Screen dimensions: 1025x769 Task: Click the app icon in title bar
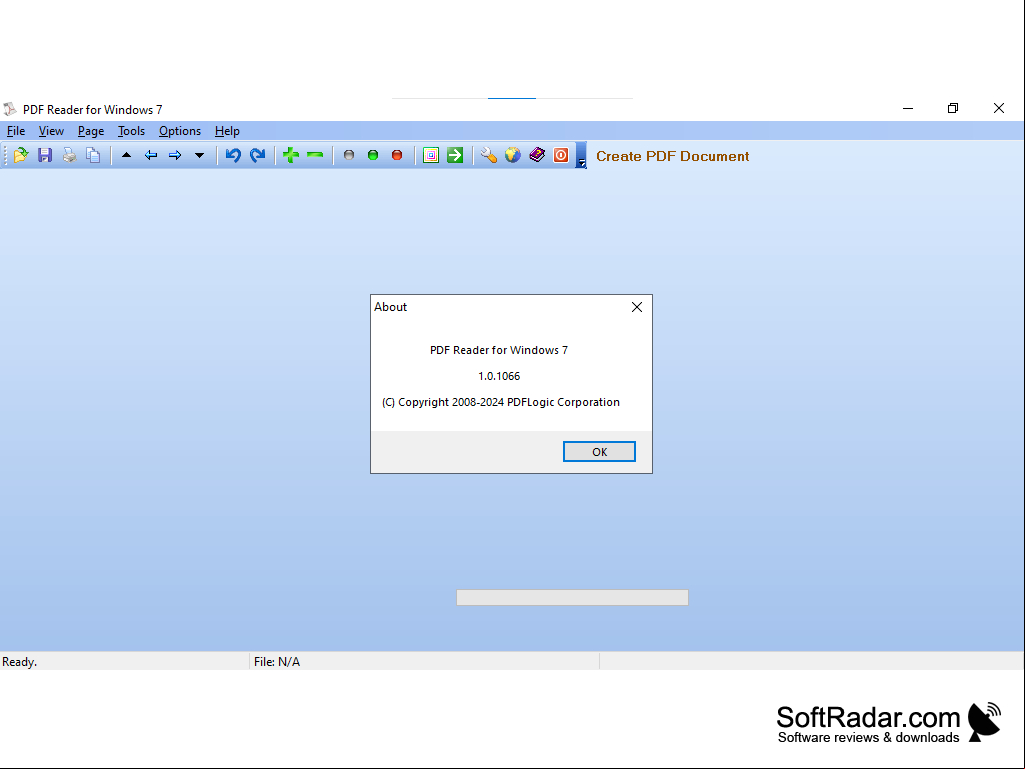(x=10, y=109)
